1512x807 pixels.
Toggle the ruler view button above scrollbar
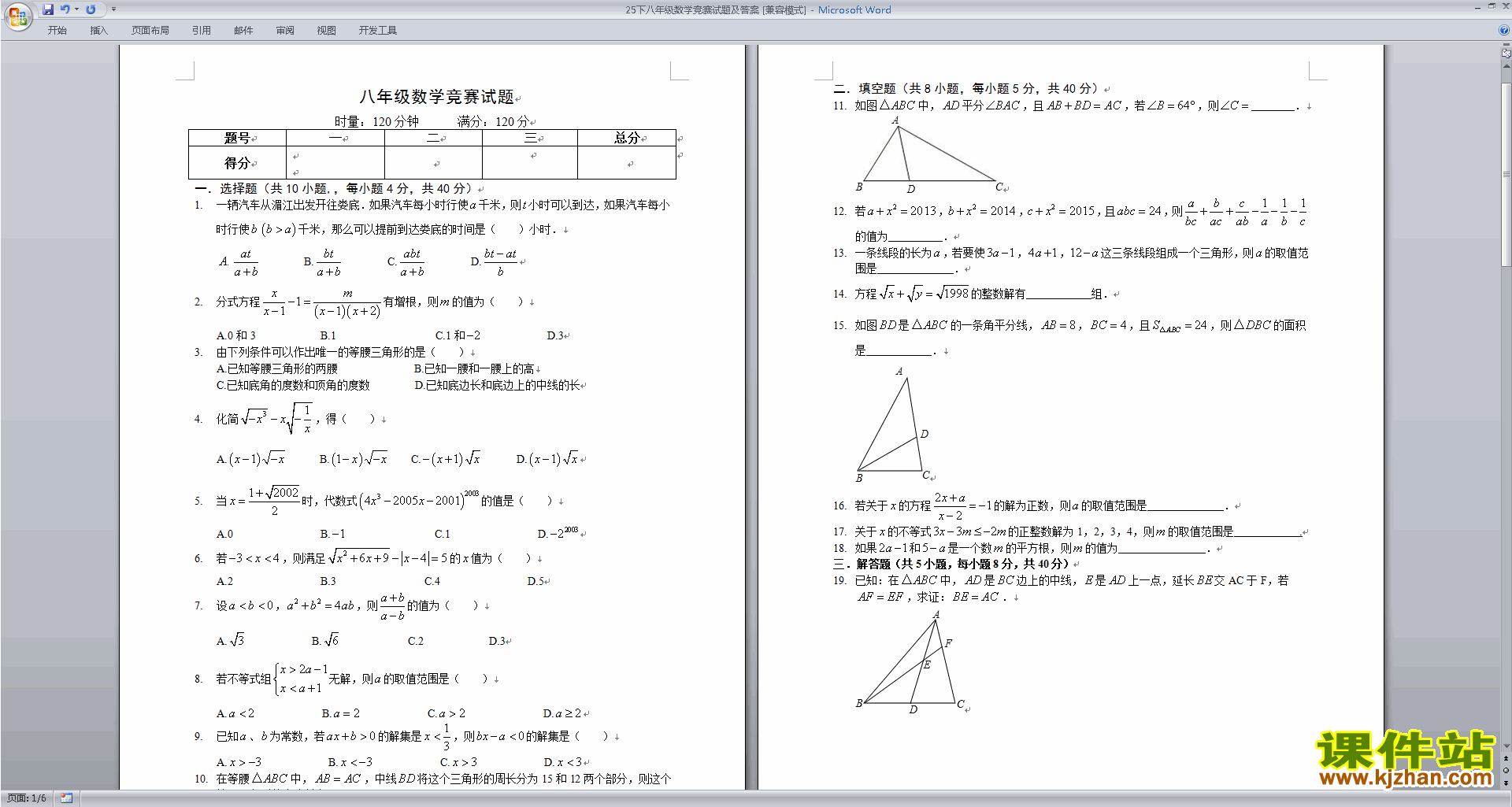tap(1506, 54)
